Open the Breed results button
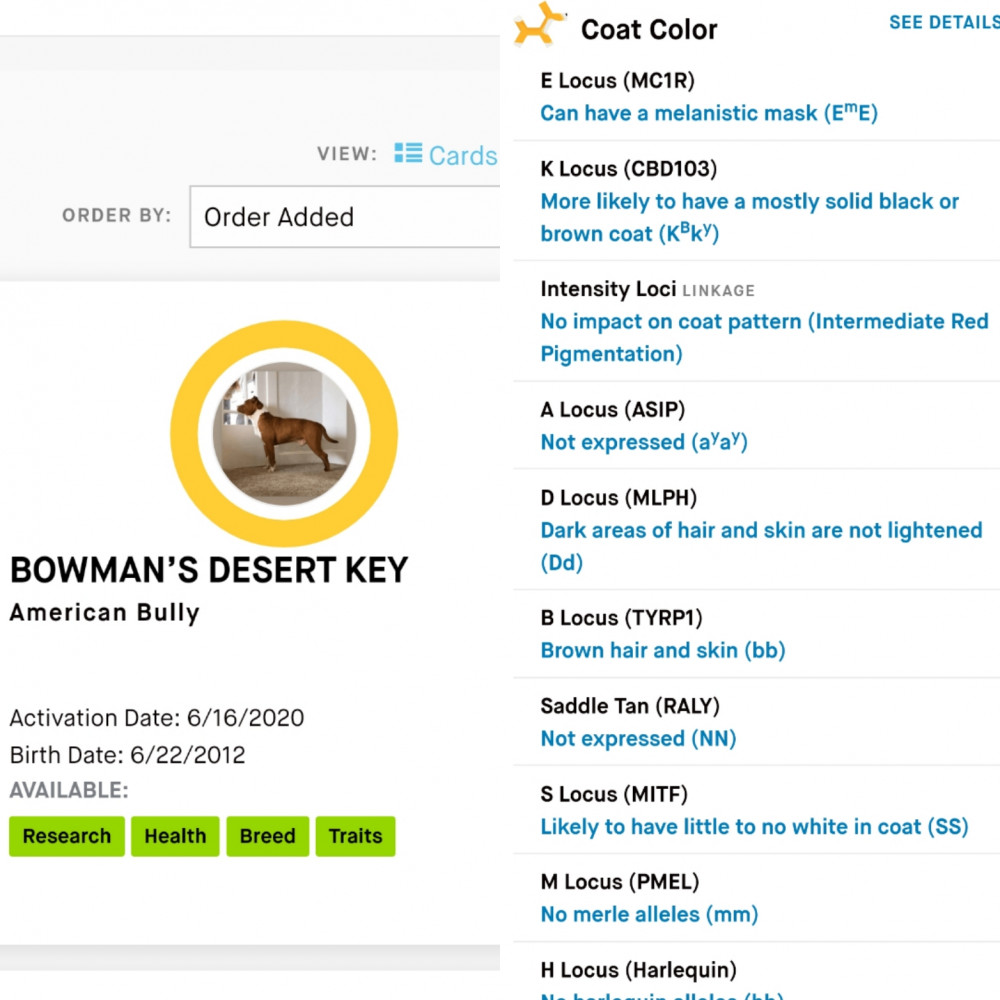Image resolution: width=1000 pixels, height=1000 pixels. (x=268, y=836)
